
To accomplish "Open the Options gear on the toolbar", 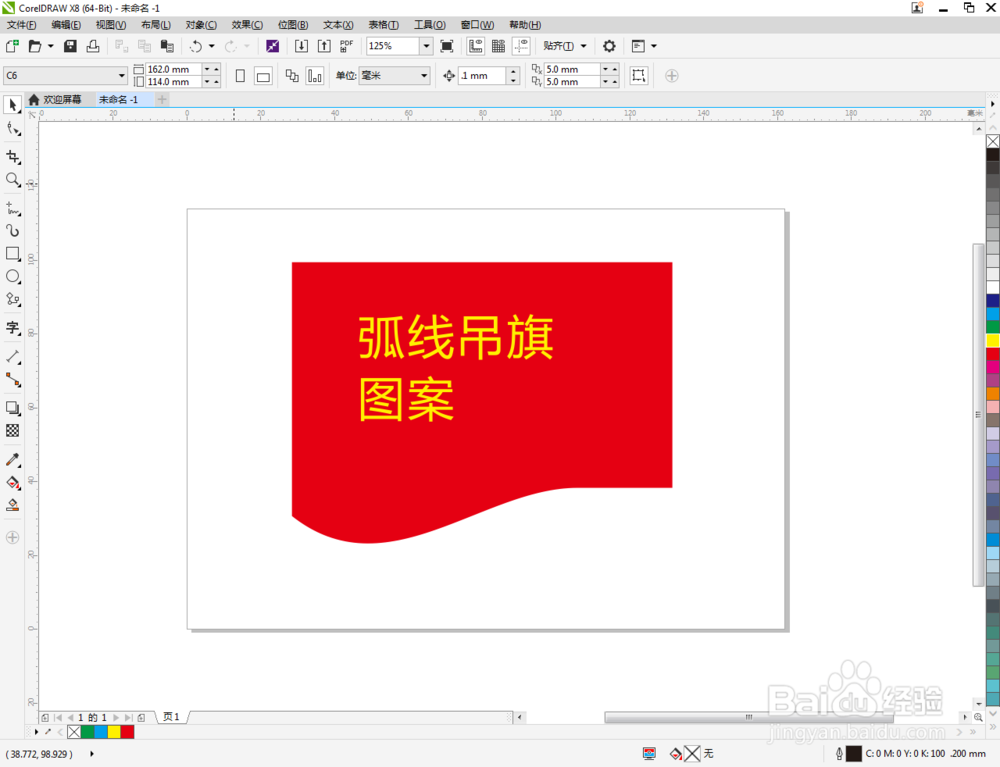I will coord(609,45).
